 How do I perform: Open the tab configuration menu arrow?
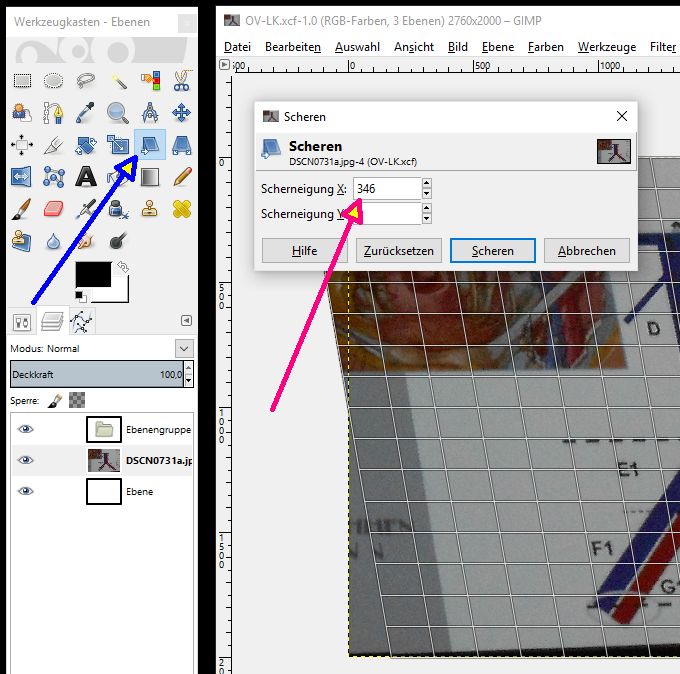186,321
